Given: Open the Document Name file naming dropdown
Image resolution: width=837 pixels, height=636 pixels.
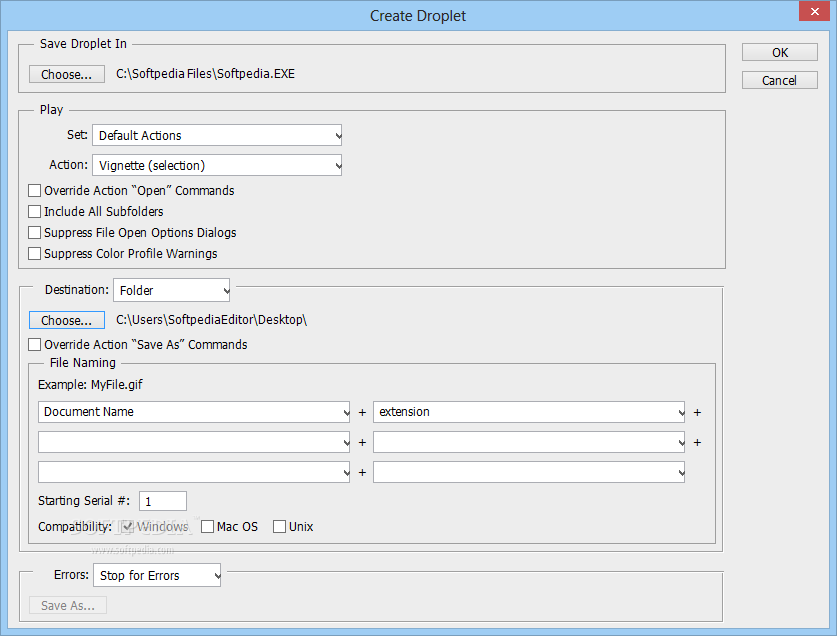Looking at the screenshot, I should (194, 412).
